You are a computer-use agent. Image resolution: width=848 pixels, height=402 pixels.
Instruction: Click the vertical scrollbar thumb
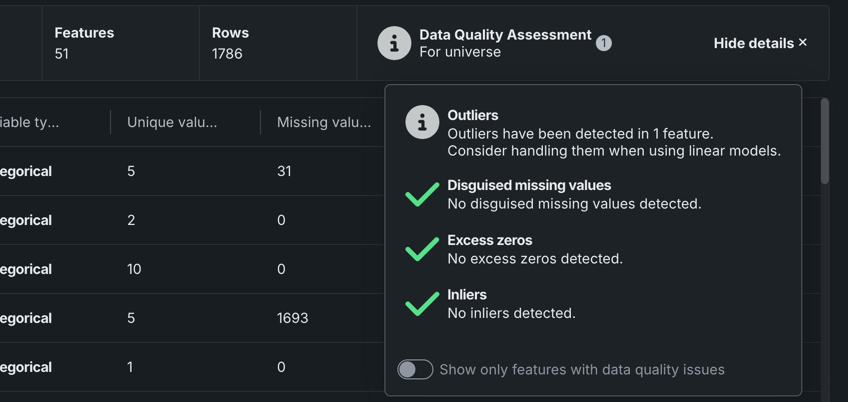pos(824,140)
